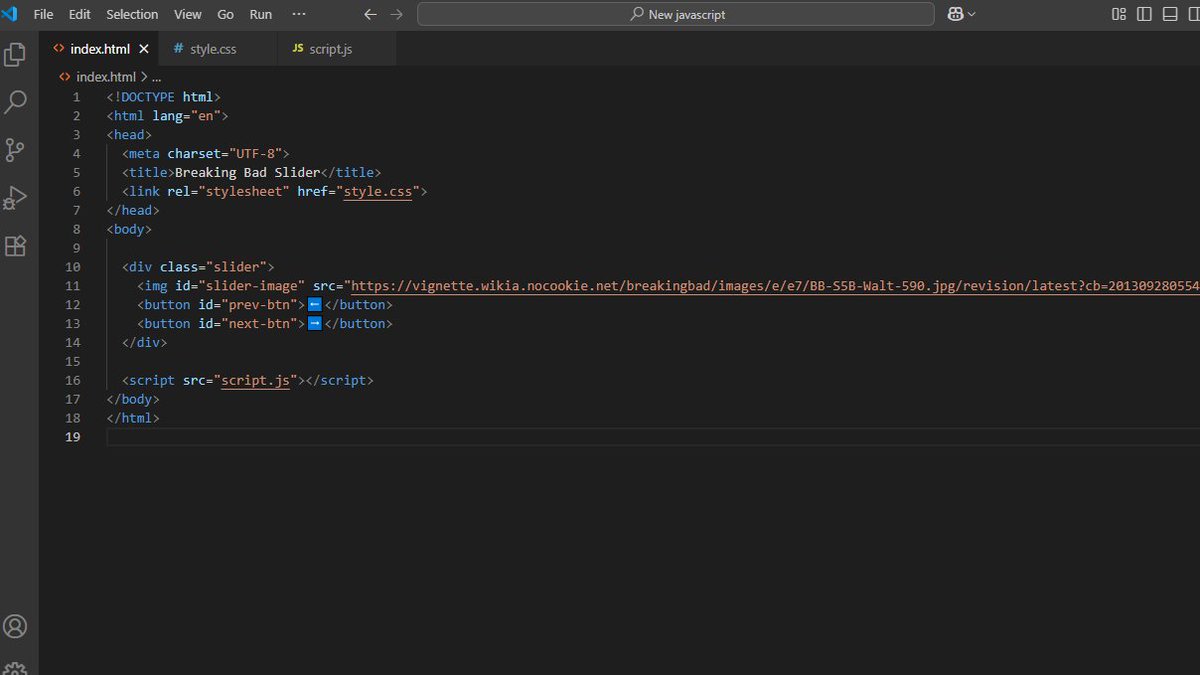Follow the style.css href link
1200x675 pixels.
point(378,191)
